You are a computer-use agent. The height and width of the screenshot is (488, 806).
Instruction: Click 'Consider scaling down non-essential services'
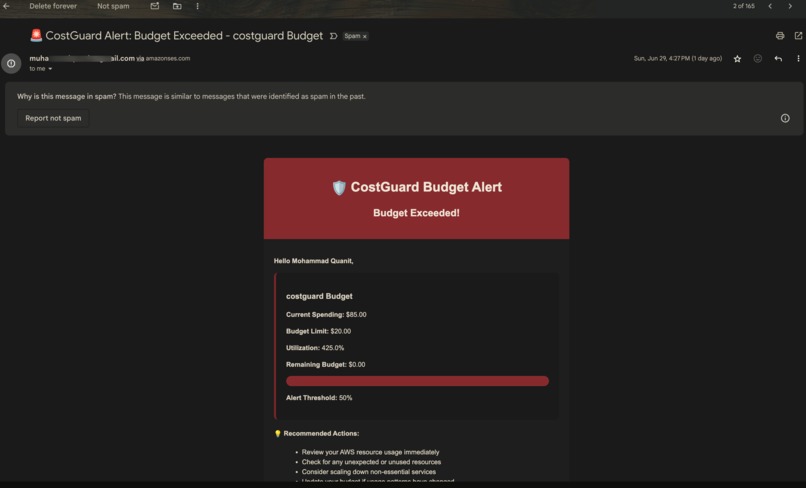[369, 472]
